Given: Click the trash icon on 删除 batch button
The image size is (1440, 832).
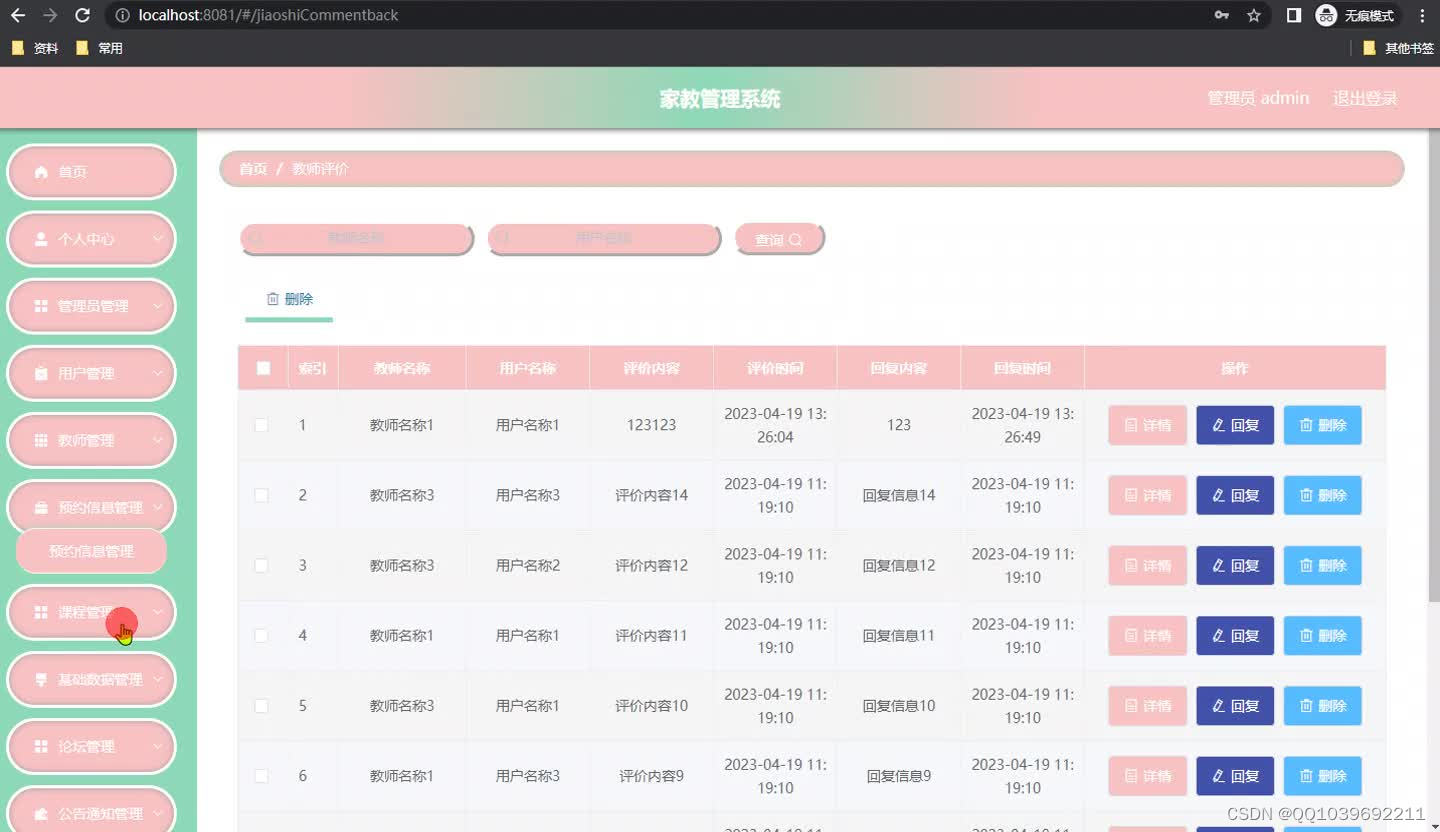Looking at the screenshot, I should tap(274, 298).
